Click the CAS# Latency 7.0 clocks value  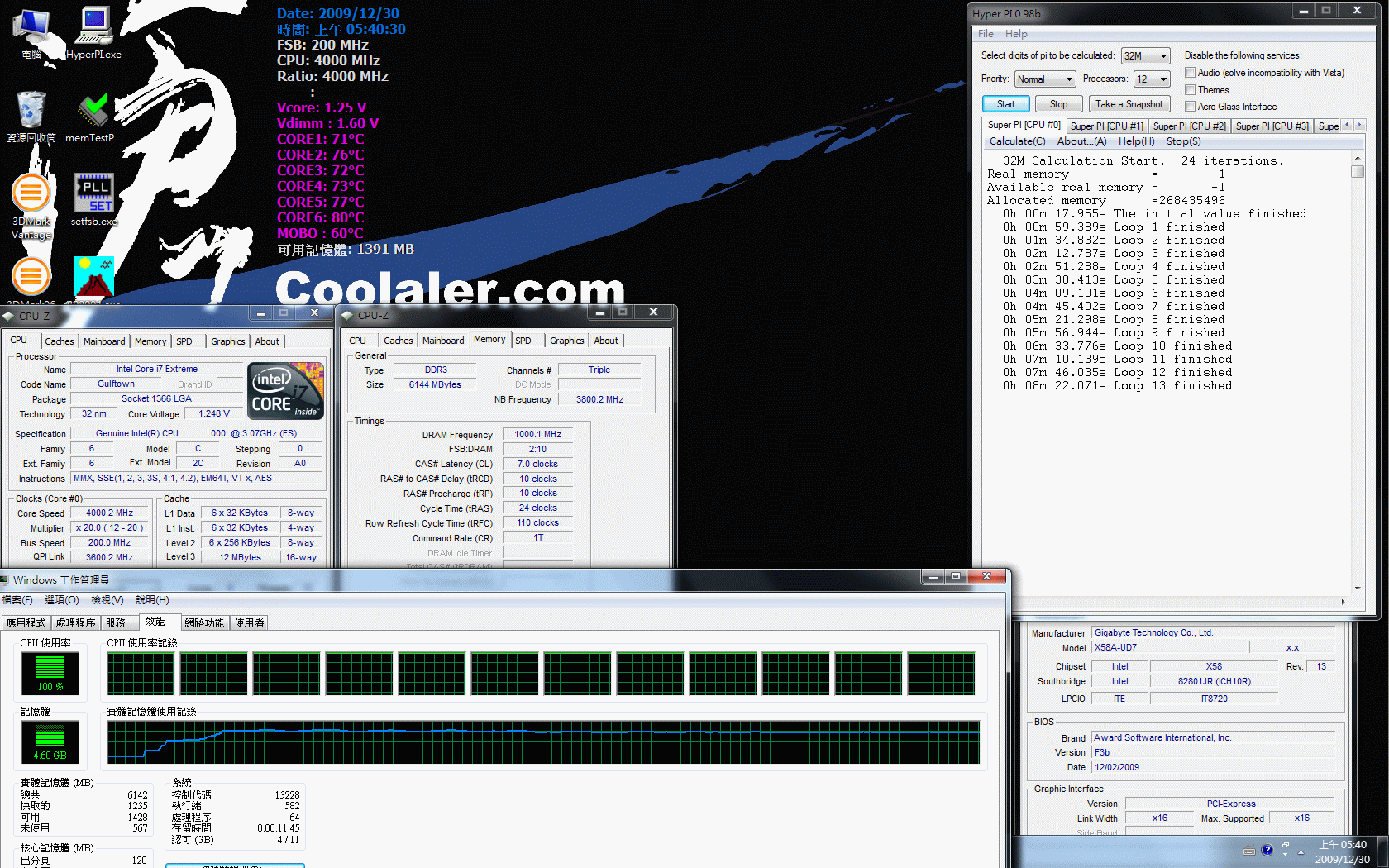[538, 464]
